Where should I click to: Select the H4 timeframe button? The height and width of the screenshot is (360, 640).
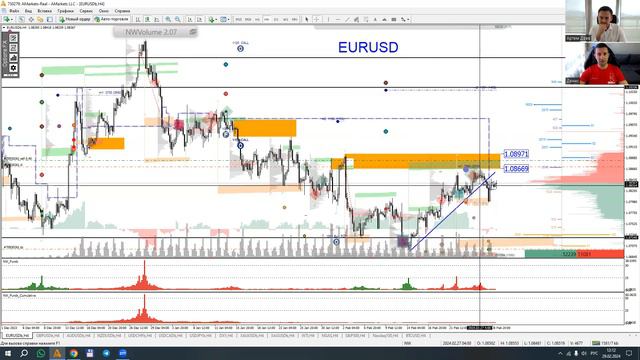[267, 19]
